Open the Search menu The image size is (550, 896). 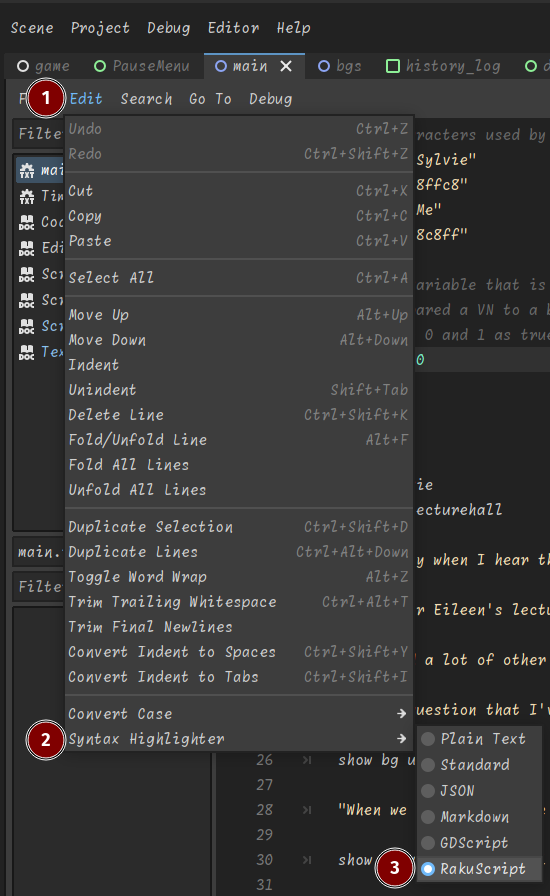146,99
